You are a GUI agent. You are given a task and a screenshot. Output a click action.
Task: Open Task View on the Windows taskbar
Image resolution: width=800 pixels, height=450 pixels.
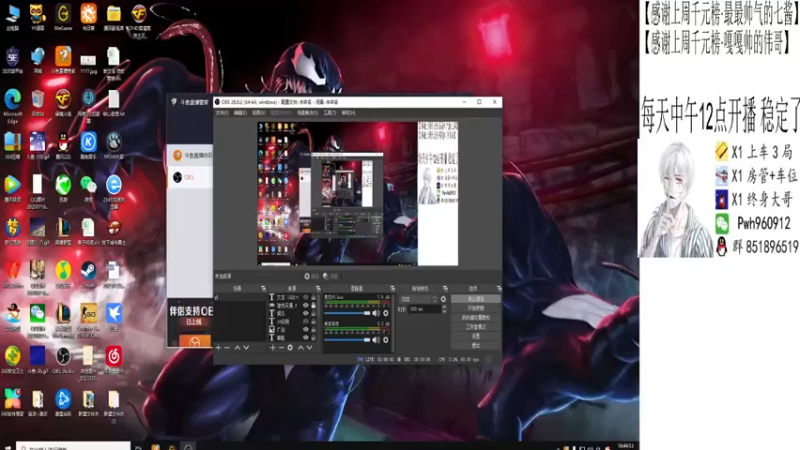[138, 447]
